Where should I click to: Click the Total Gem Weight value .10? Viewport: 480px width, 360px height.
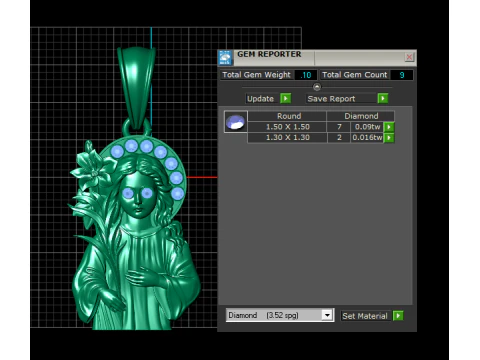point(305,75)
